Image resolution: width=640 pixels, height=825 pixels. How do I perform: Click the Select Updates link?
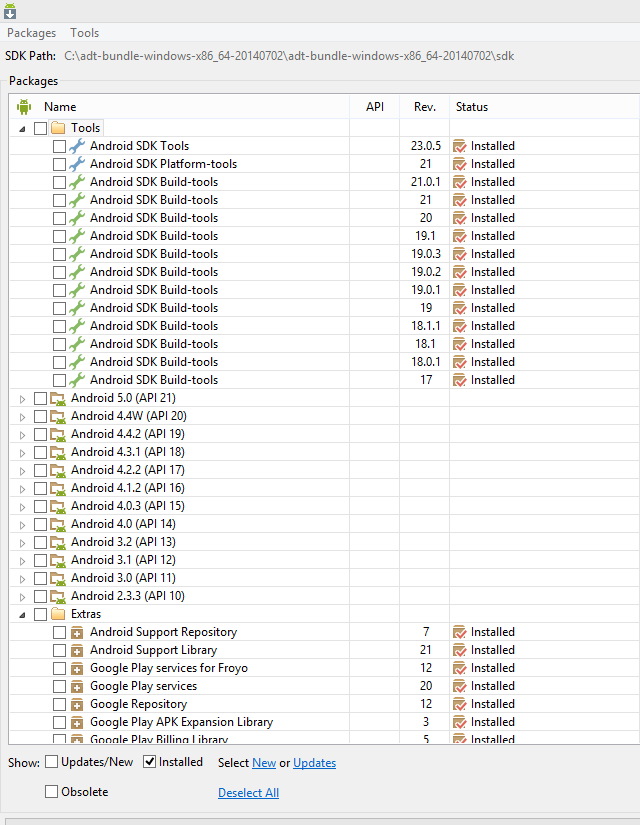[314, 763]
